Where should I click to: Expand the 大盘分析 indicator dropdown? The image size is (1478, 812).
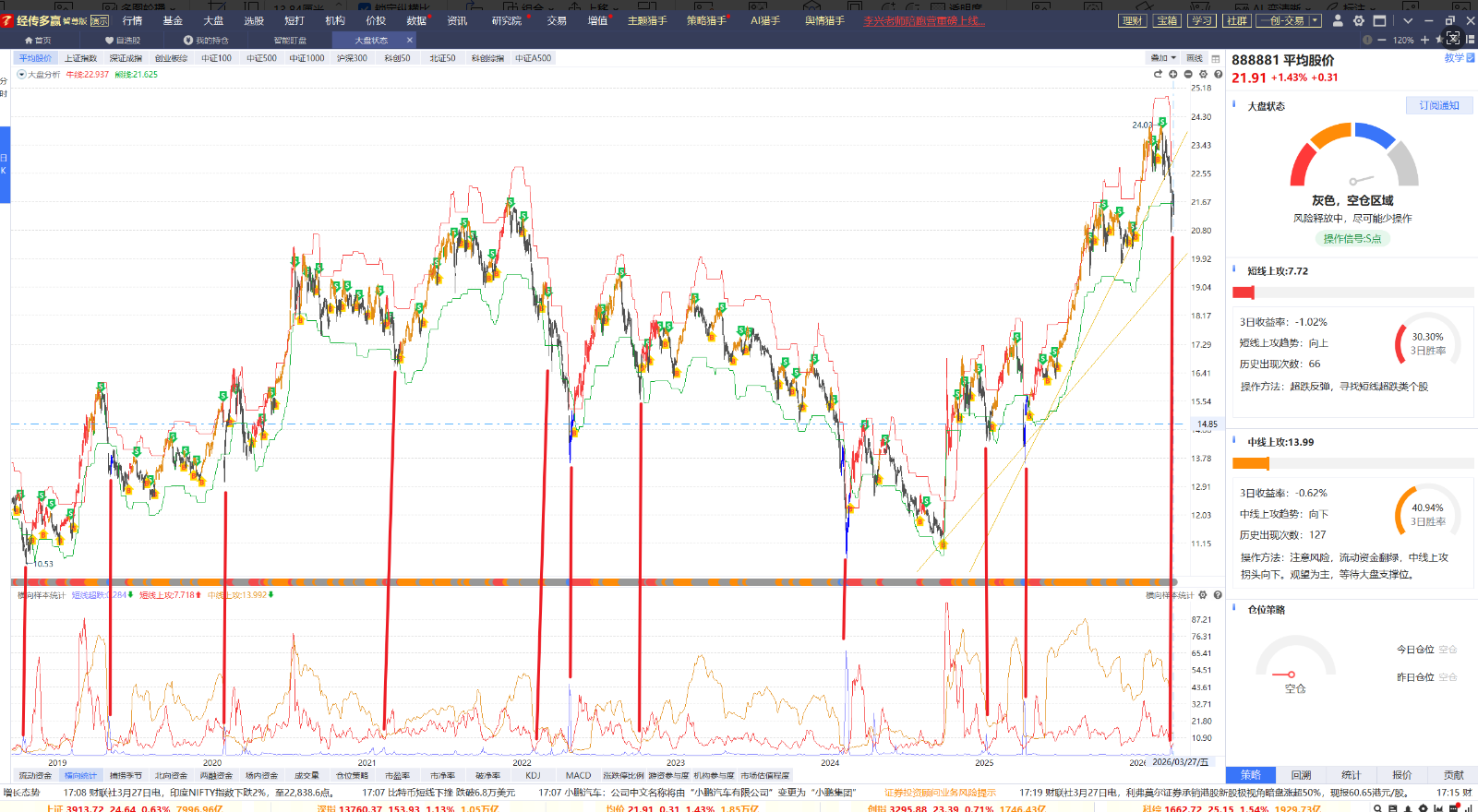point(22,75)
